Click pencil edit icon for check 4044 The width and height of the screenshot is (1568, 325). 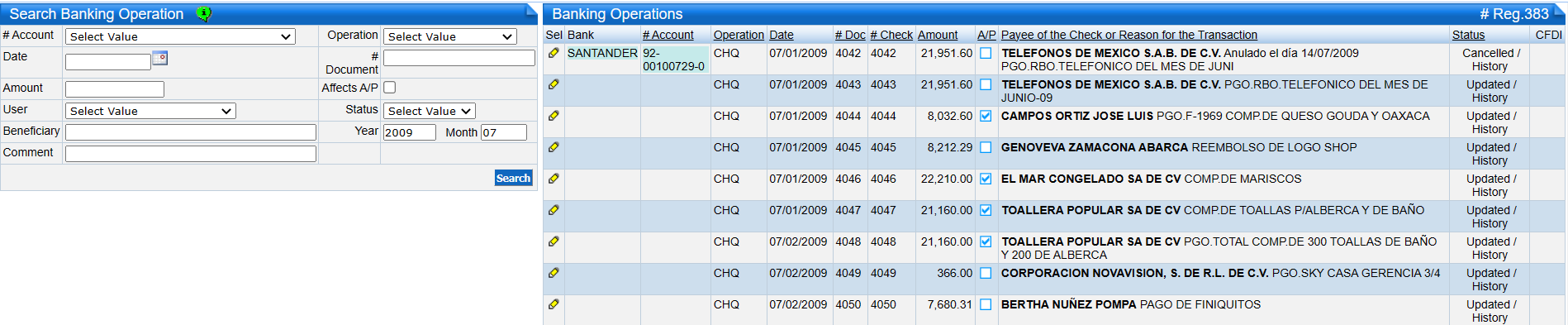(554, 116)
